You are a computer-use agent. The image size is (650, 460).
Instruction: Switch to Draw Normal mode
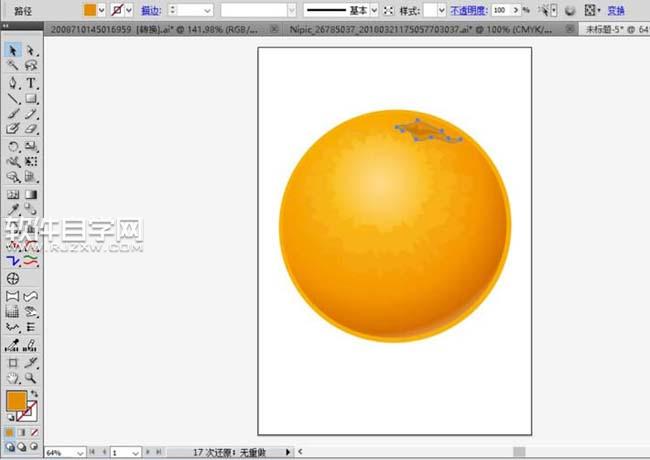point(10,447)
